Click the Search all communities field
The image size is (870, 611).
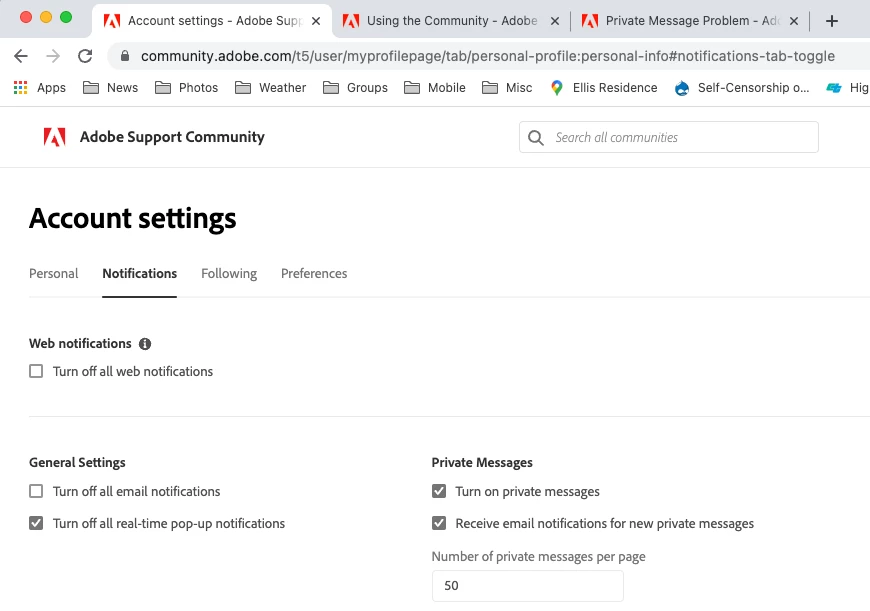pyautogui.click(x=669, y=137)
